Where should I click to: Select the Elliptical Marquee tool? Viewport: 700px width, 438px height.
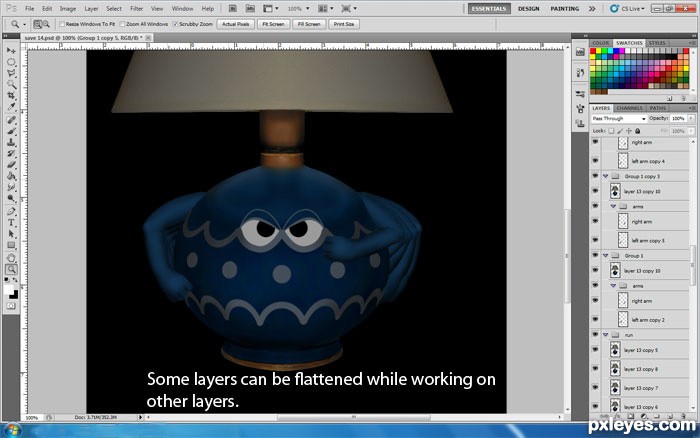(x=11, y=62)
